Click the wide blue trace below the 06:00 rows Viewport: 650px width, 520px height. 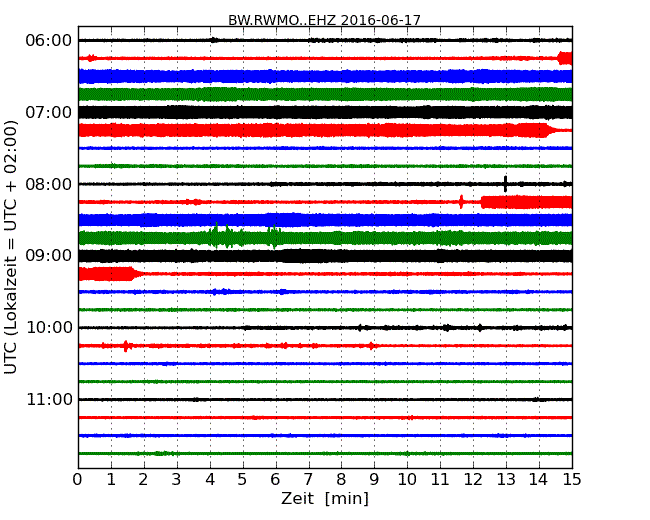pos(325,76)
